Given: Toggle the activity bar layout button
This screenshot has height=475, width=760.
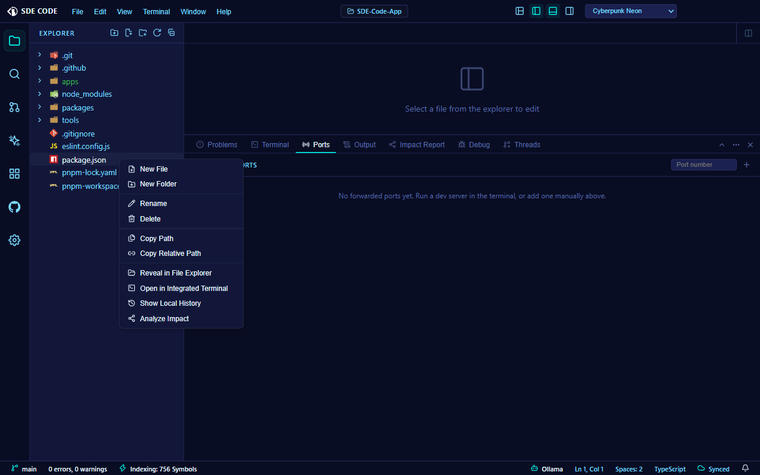Looking at the screenshot, I should tap(520, 11).
